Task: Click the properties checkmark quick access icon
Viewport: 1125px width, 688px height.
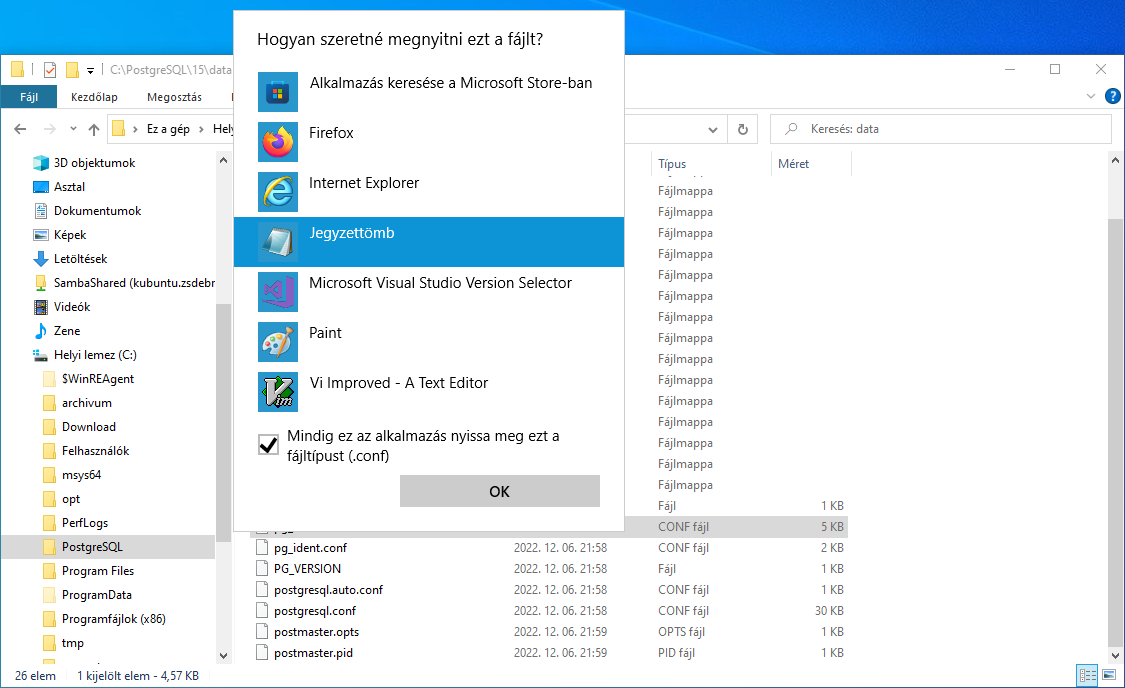Action: pos(50,70)
